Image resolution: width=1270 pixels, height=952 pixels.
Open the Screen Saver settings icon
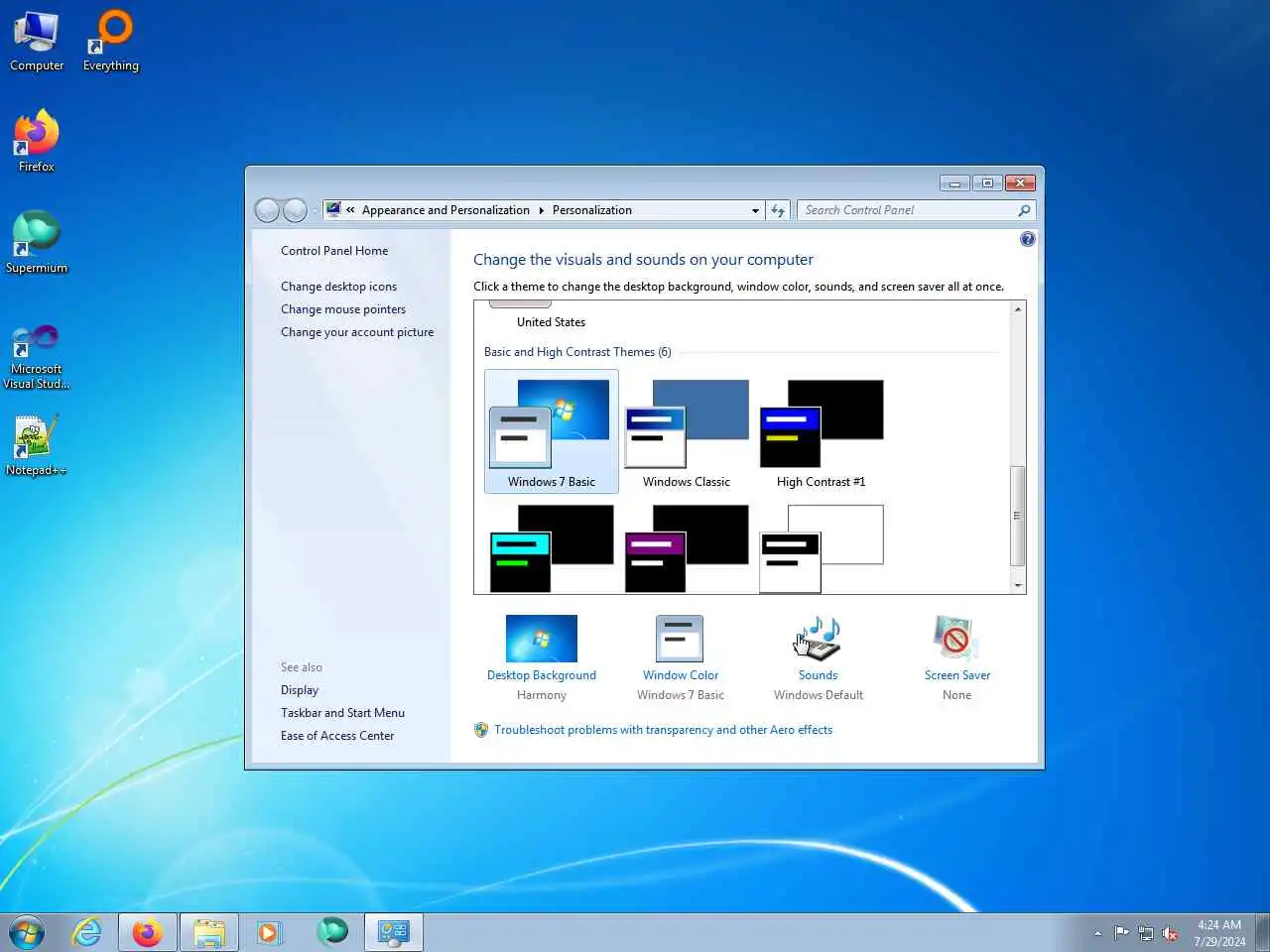(x=956, y=639)
